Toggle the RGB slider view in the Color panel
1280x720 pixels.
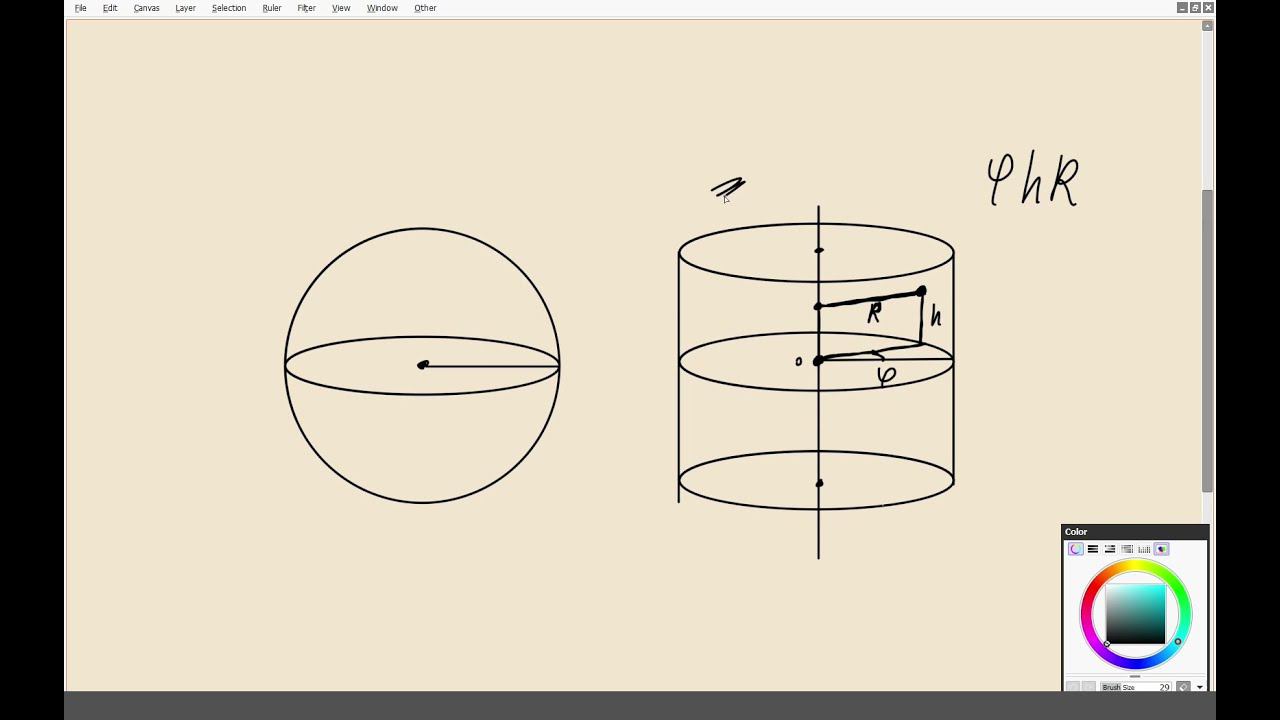coord(1093,549)
